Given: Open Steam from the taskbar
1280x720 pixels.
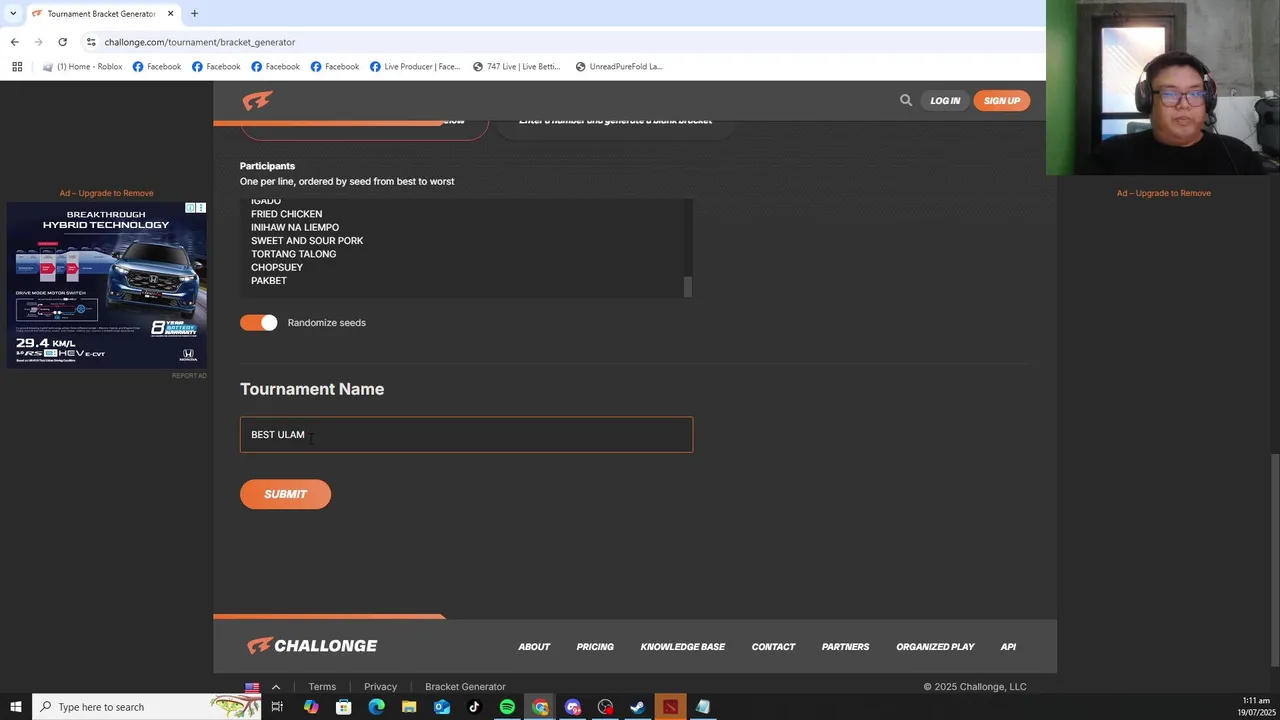Looking at the screenshot, I should click(637, 707).
